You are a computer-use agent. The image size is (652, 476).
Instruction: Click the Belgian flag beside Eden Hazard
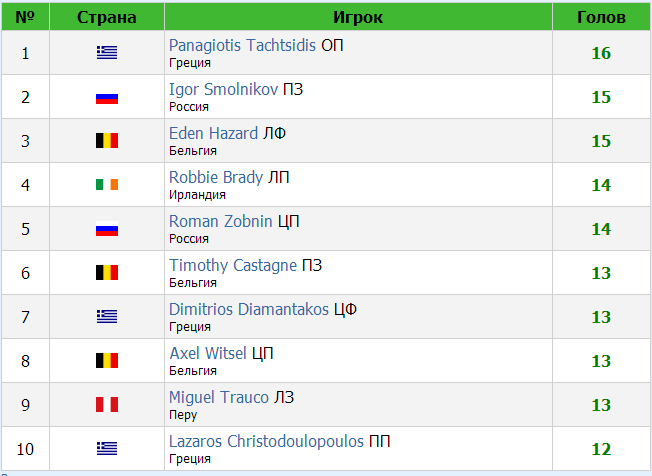107,141
